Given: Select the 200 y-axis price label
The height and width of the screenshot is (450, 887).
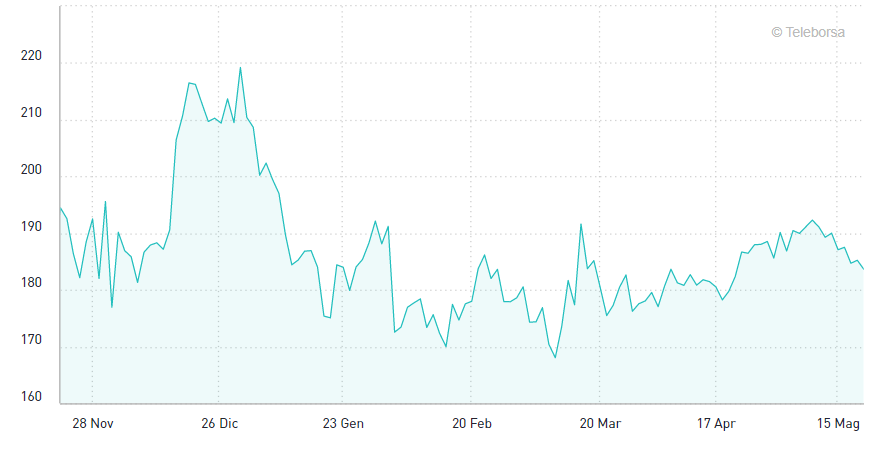Looking at the screenshot, I should click(31, 171).
